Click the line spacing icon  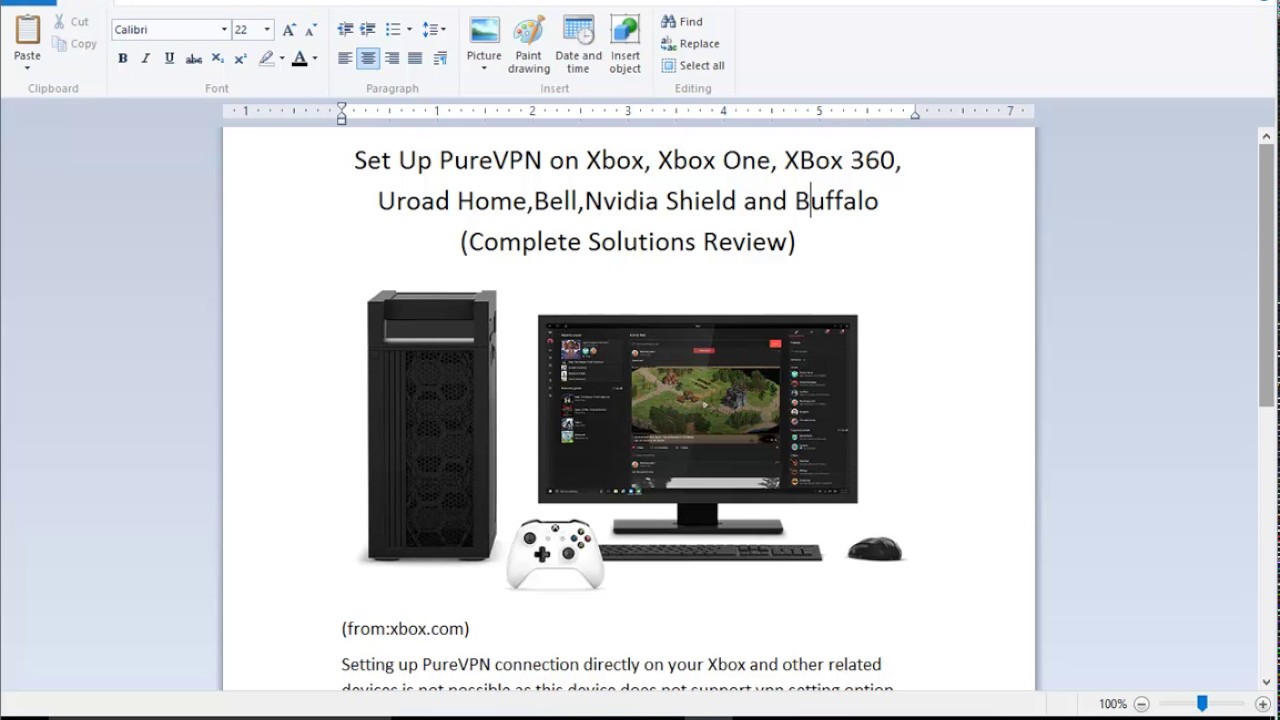(x=429, y=30)
